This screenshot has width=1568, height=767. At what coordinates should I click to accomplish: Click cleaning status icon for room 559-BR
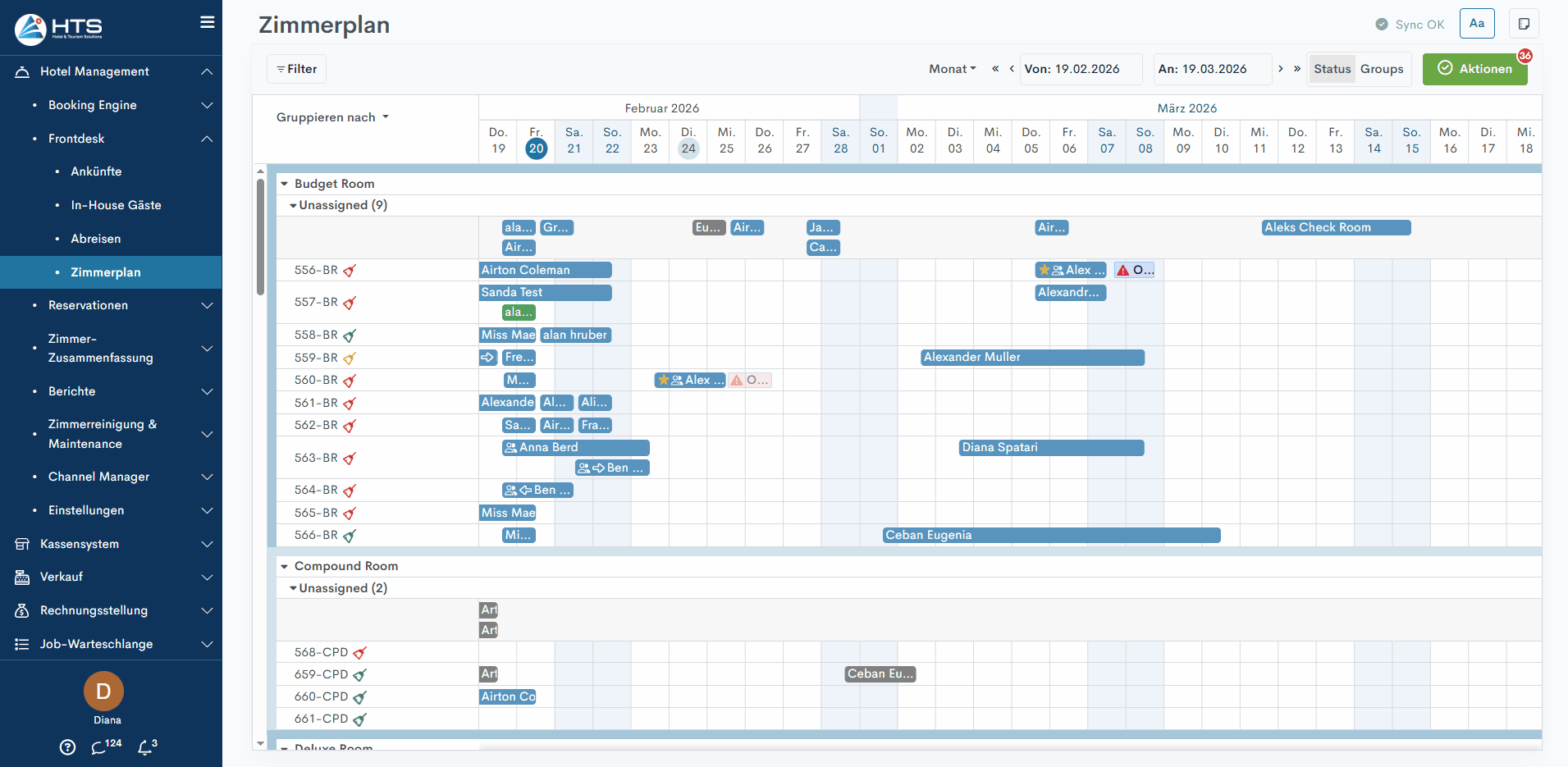(x=350, y=358)
